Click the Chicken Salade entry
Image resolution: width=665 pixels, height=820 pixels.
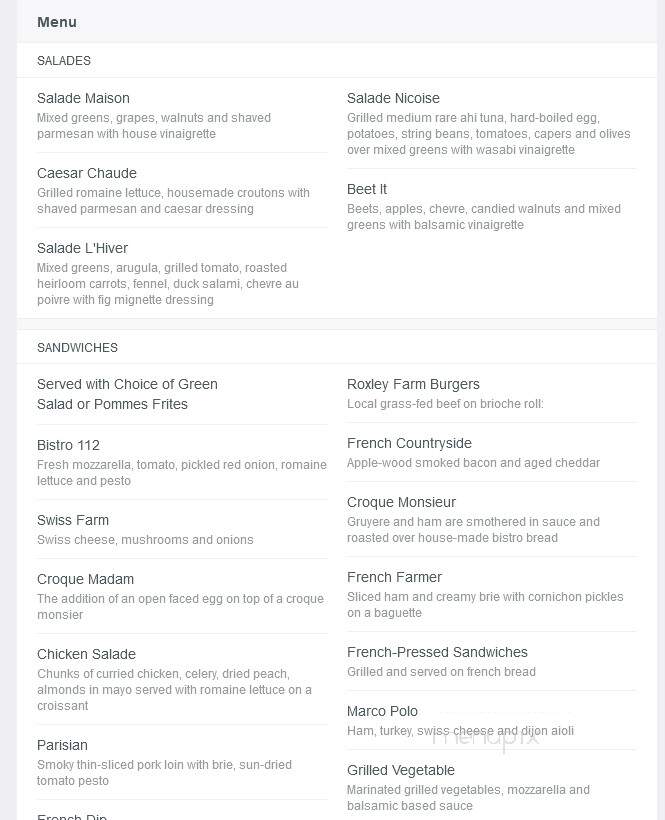86,654
